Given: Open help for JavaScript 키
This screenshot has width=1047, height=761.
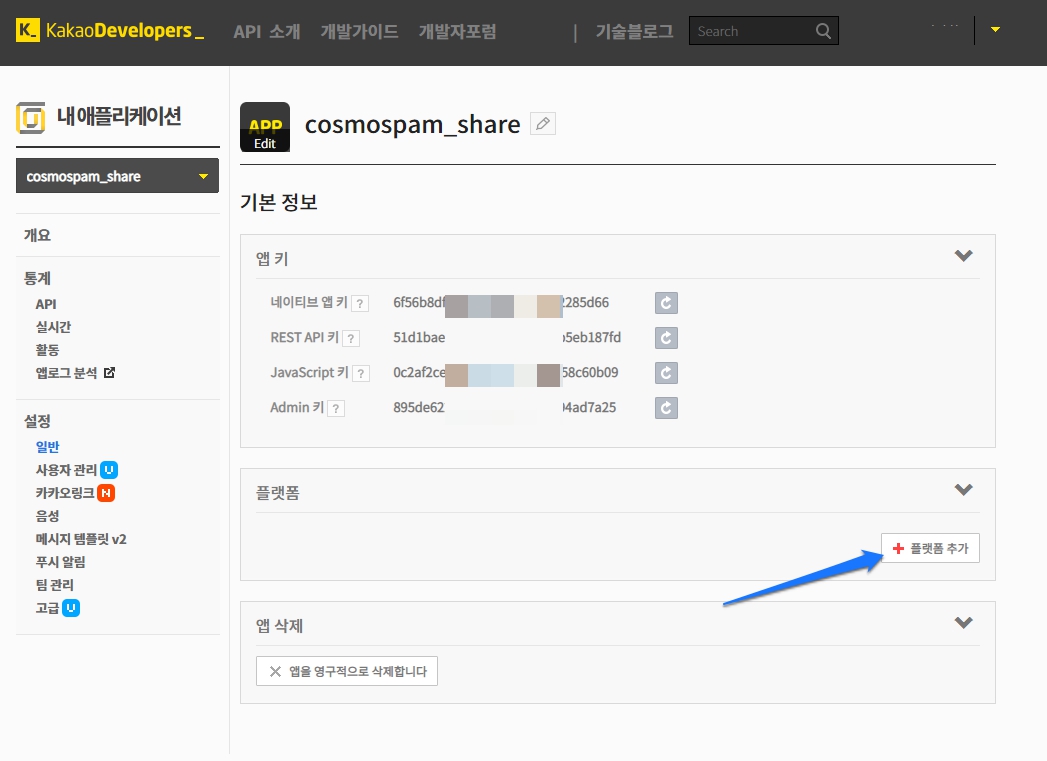Looking at the screenshot, I should [361, 373].
